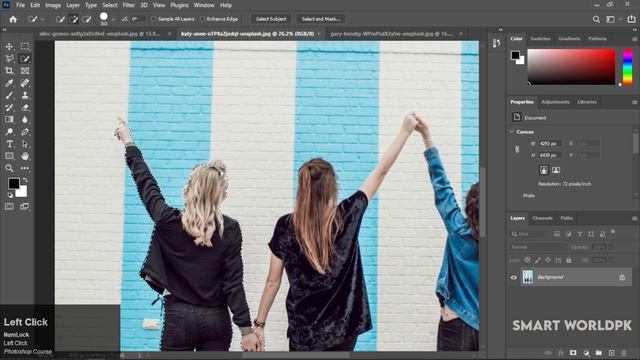This screenshot has width=640, height=360.
Task: Select the Crop tool
Action: tap(9, 71)
